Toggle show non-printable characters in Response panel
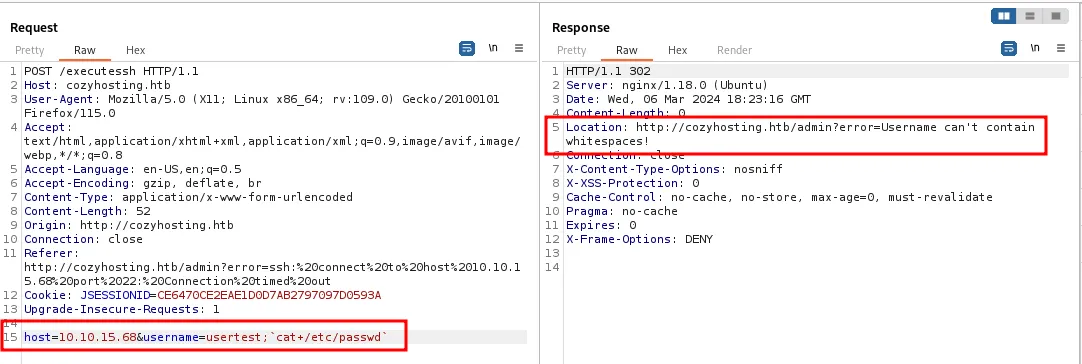This screenshot has width=1082, height=364. (1034, 48)
